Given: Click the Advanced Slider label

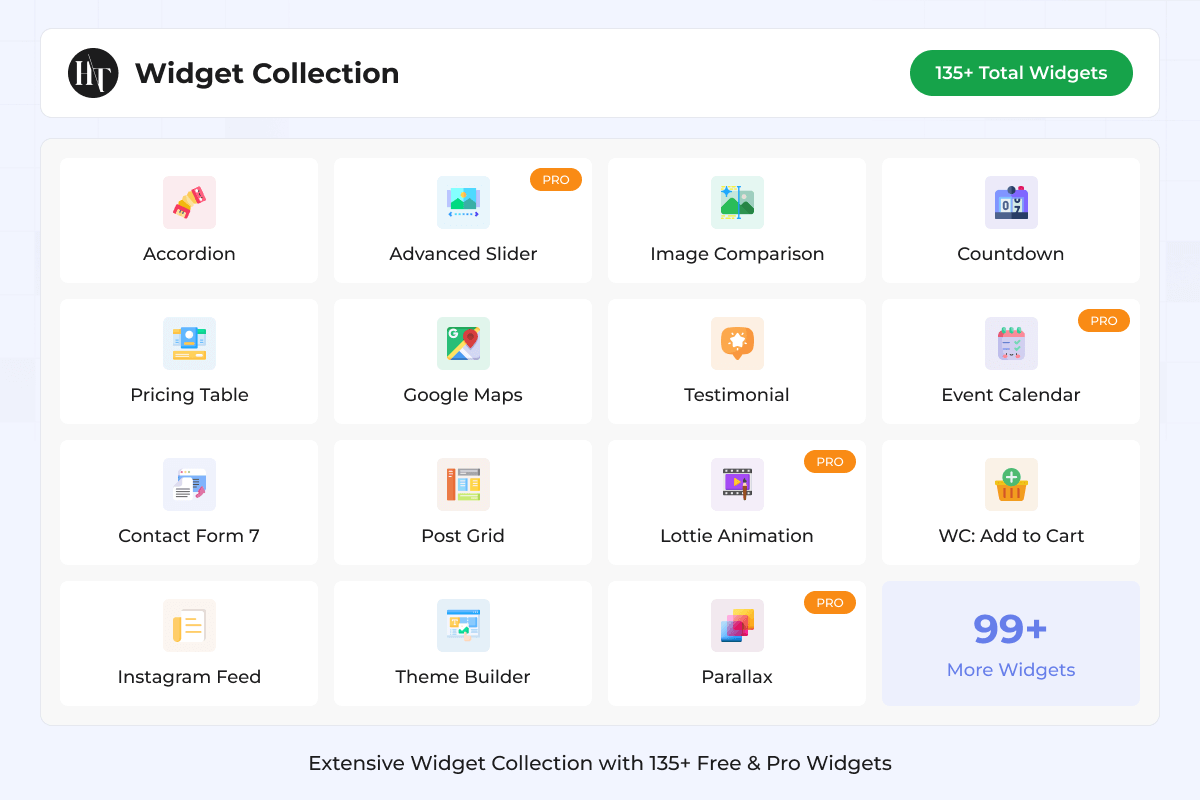Looking at the screenshot, I should [463, 254].
